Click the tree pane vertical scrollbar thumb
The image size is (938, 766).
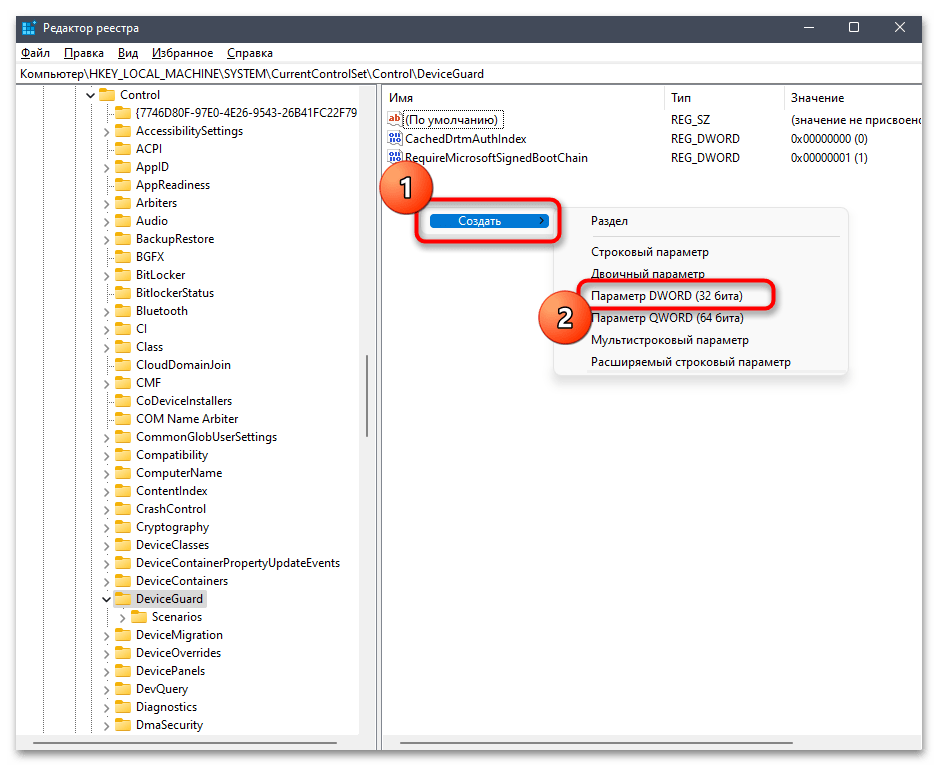pyautogui.click(x=367, y=396)
